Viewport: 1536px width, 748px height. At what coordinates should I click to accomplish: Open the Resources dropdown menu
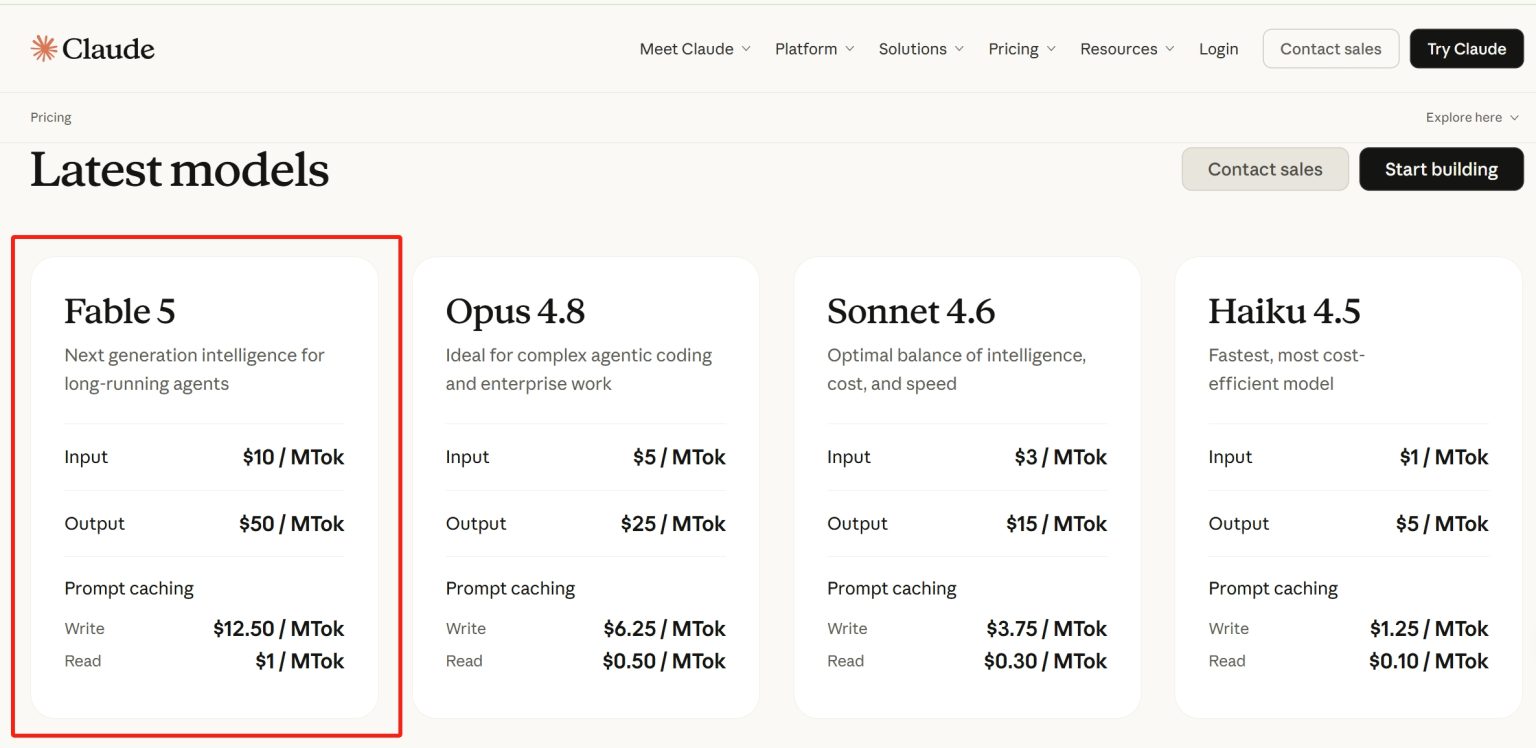[1127, 49]
